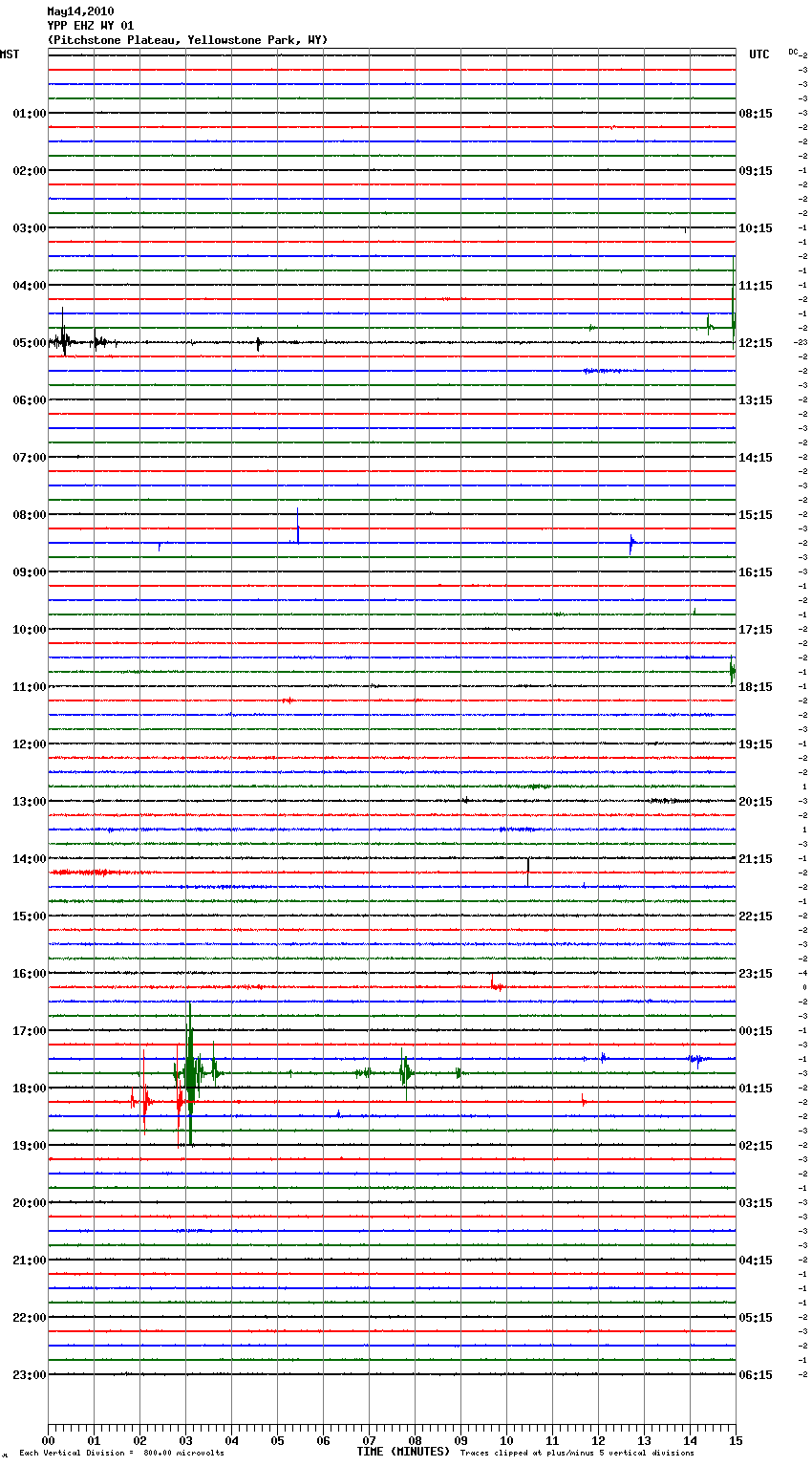This screenshot has width=812, height=1466.
Task: Select the 14:00 MST time label
Action: [30, 859]
